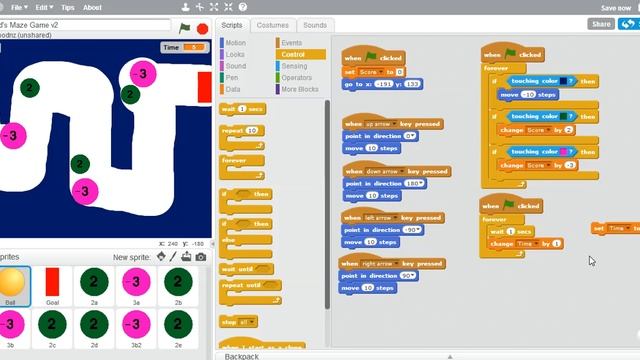Switch to the Scripts tab
The width and height of the screenshot is (640, 360).
click(x=232, y=25)
